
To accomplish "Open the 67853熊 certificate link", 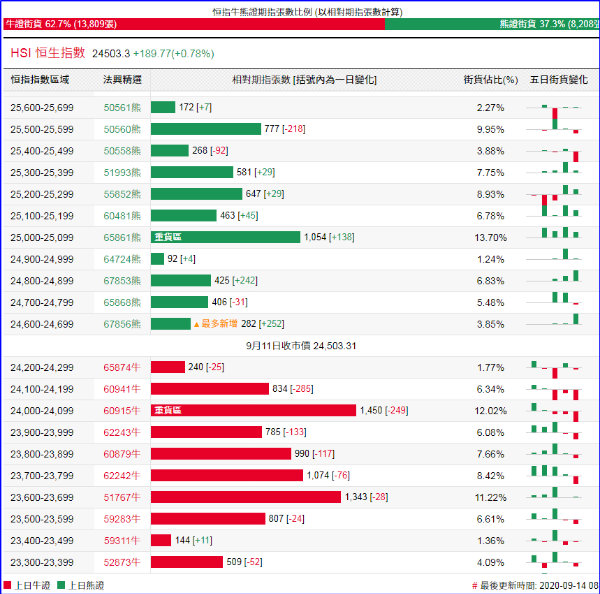I will pyautogui.click(x=122, y=281).
